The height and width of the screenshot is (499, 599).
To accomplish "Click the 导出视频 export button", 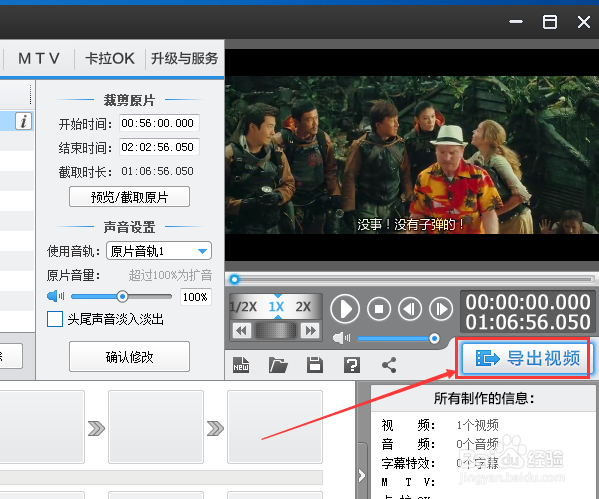I will [x=527, y=358].
